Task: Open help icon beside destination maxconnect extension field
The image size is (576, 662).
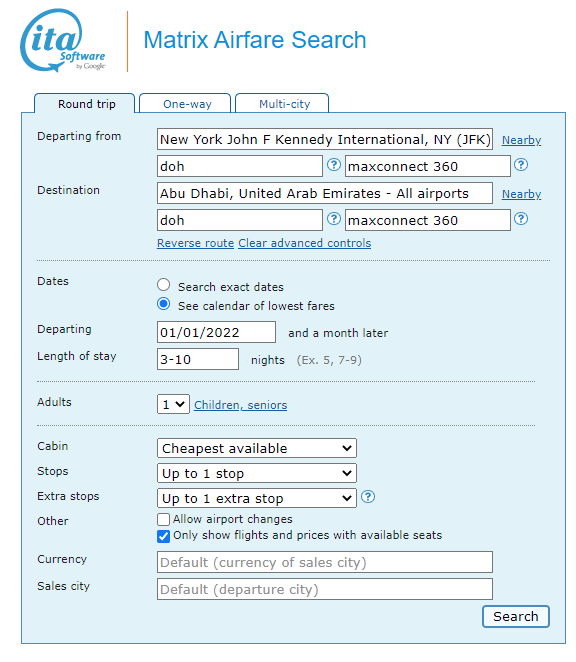Action: point(521,219)
